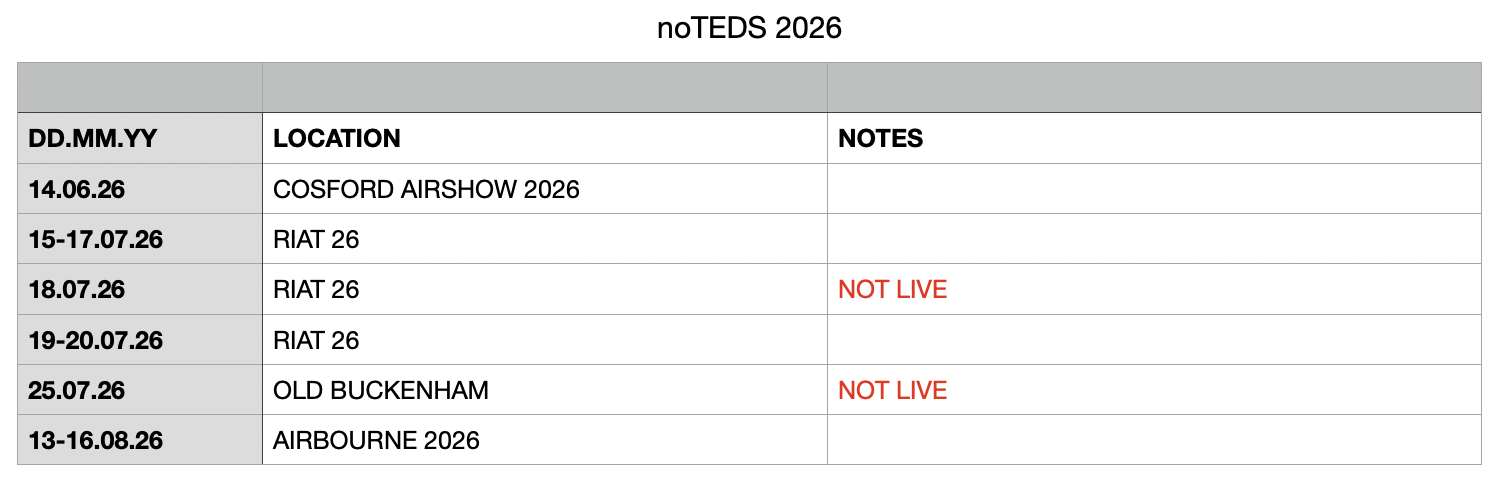Viewport: 1502px width, 490px height.
Task: Click the noTEDS 2026 title
Action: (x=749, y=29)
